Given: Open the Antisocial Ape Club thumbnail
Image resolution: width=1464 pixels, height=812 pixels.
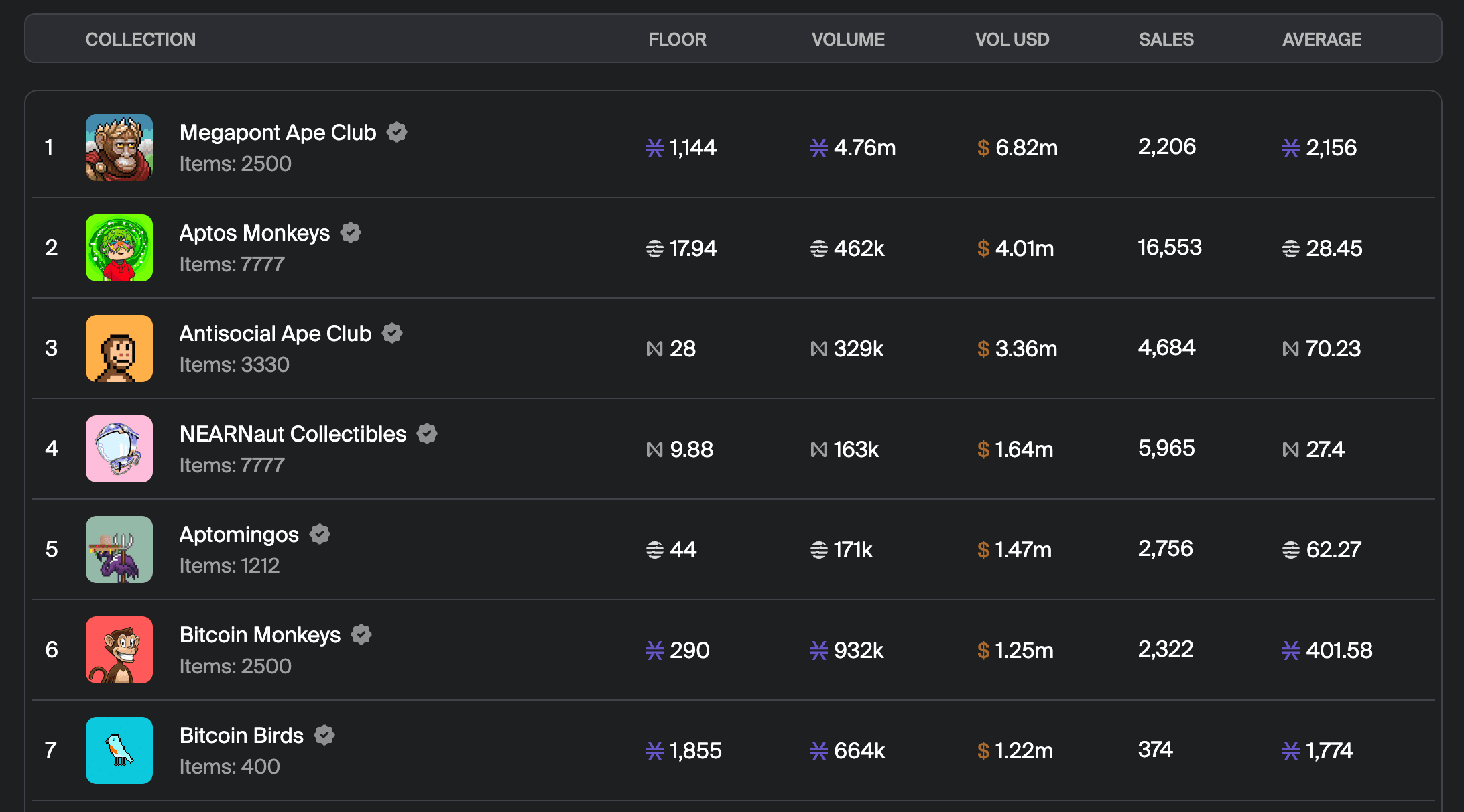Looking at the screenshot, I should [119, 348].
